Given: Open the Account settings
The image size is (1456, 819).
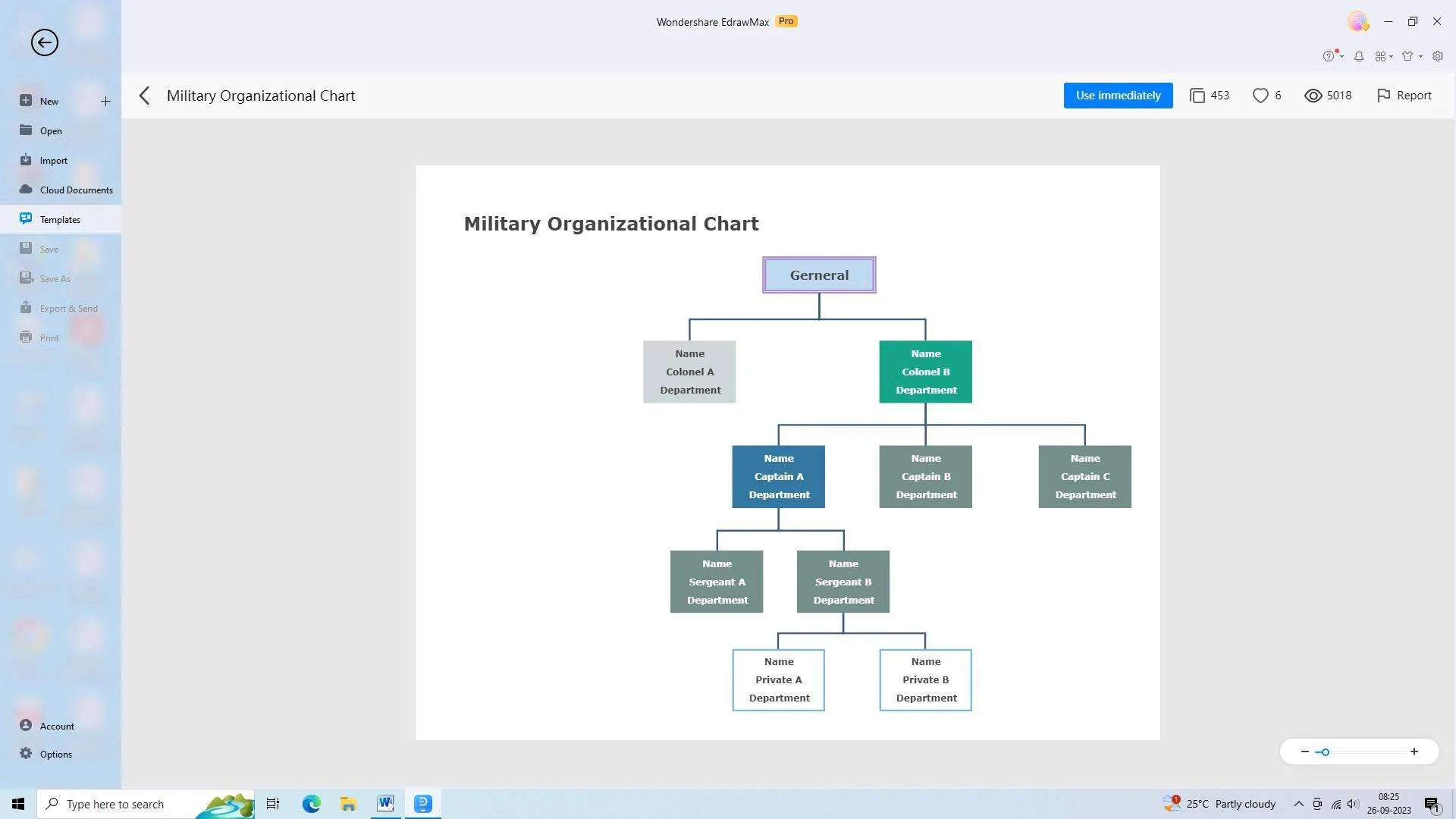Looking at the screenshot, I should (57, 725).
